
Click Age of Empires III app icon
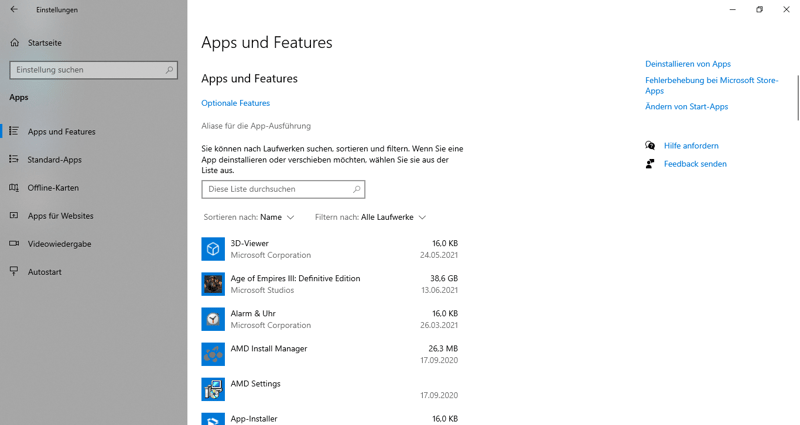pyautogui.click(x=213, y=284)
